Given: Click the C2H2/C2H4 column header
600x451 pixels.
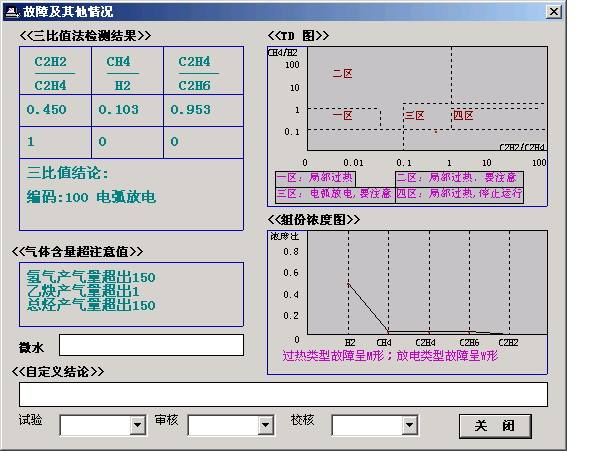Looking at the screenshot, I should pyautogui.click(x=50, y=72).
